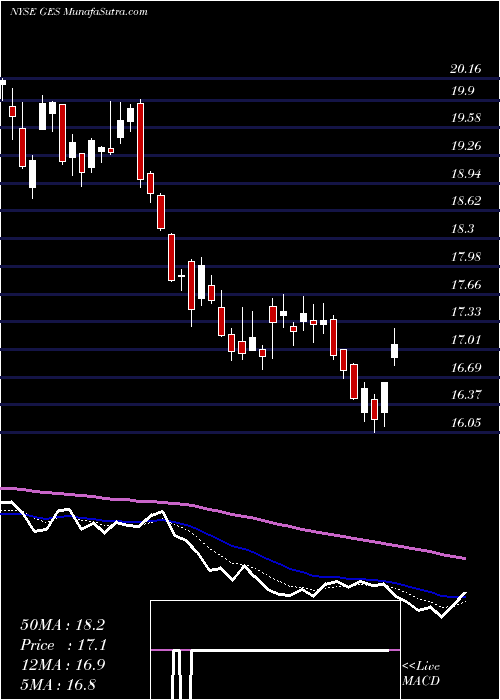Screen dimensions: 500x700
Task: Click the 19.9 price axis label
Action: pyautogui.click(x=463, y=92)
